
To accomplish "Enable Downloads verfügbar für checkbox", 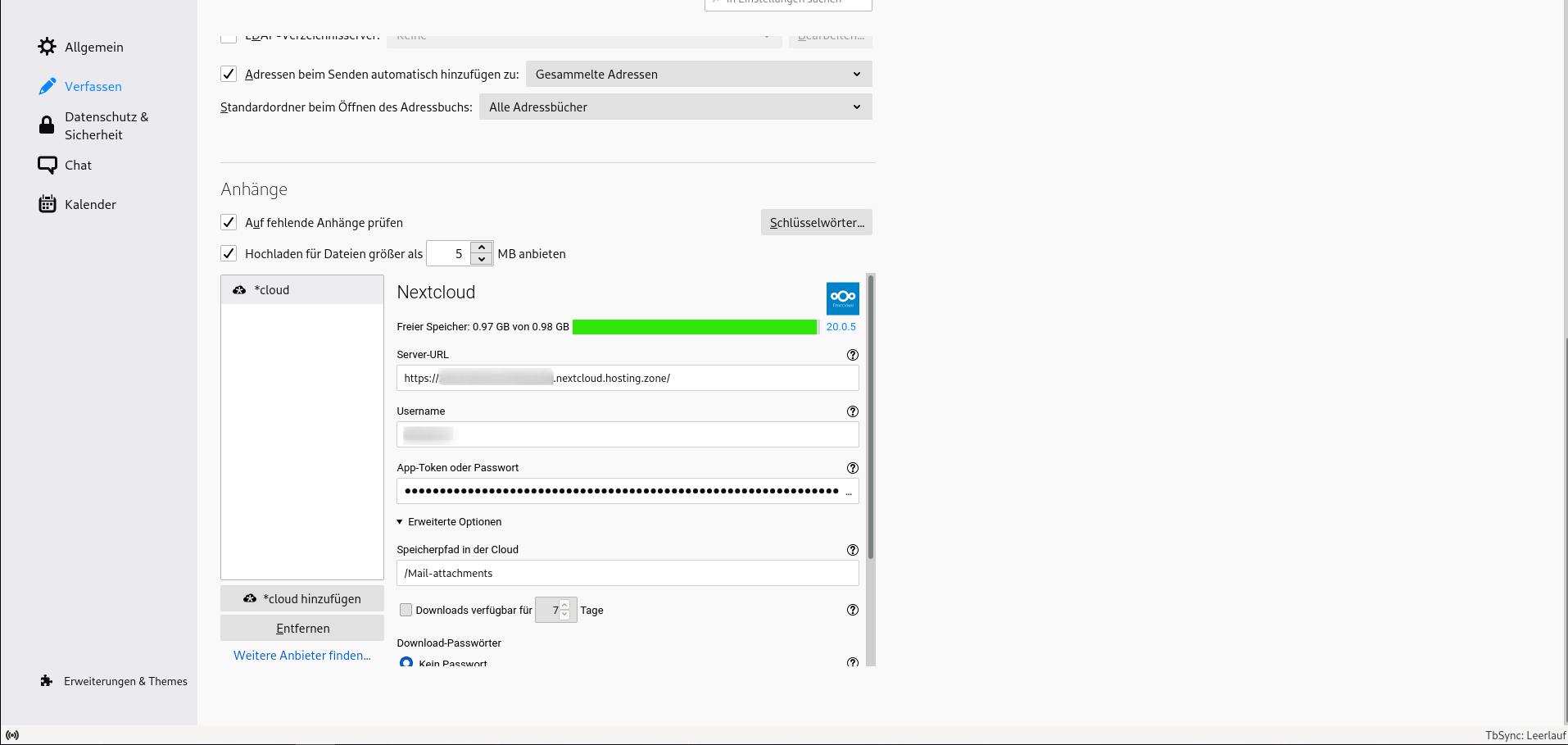I will 406,610.
